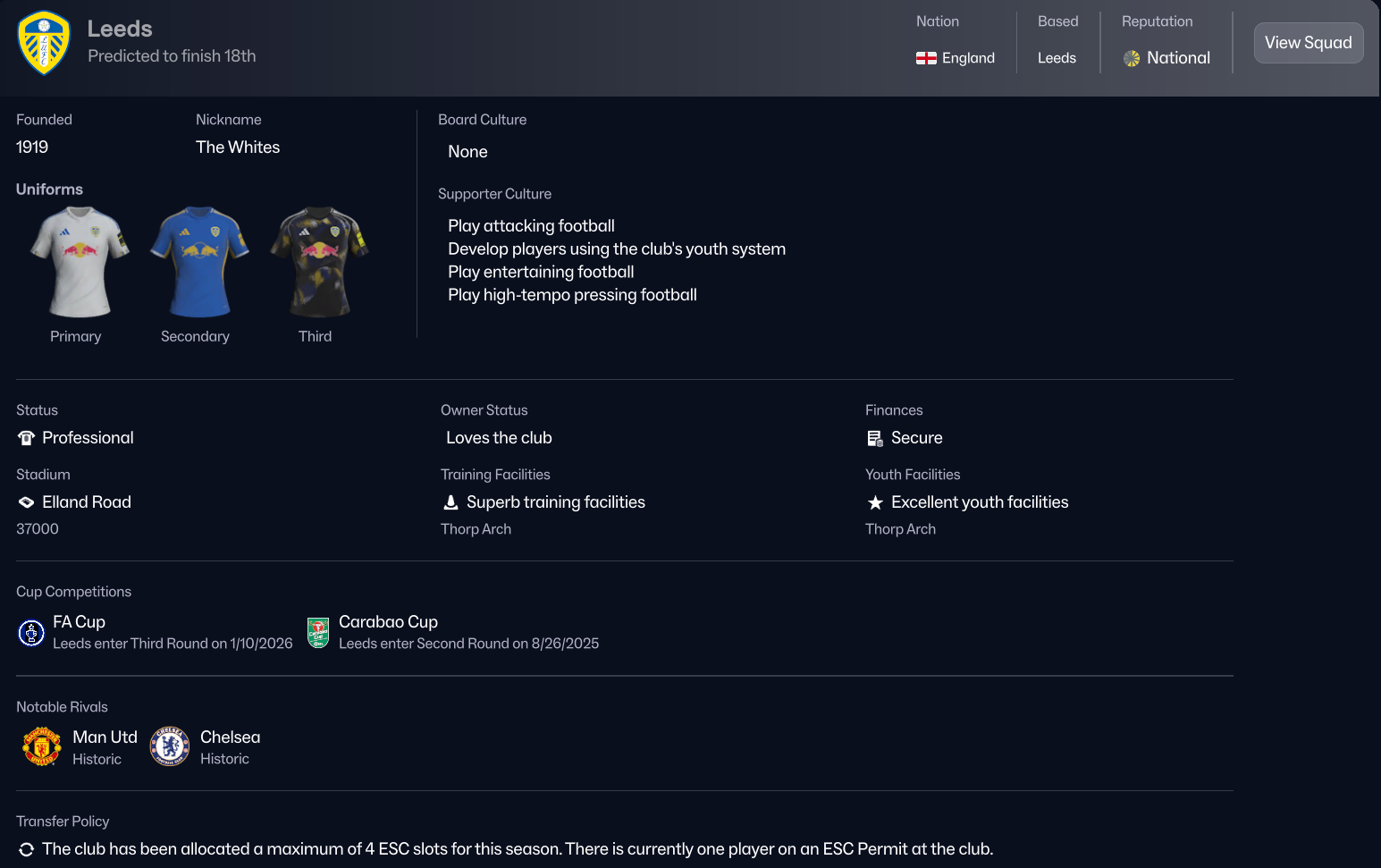Click the Professional status phone icon
This screenshot has height=868, width=1381.
pyautogui.click(x=26, y=438)
